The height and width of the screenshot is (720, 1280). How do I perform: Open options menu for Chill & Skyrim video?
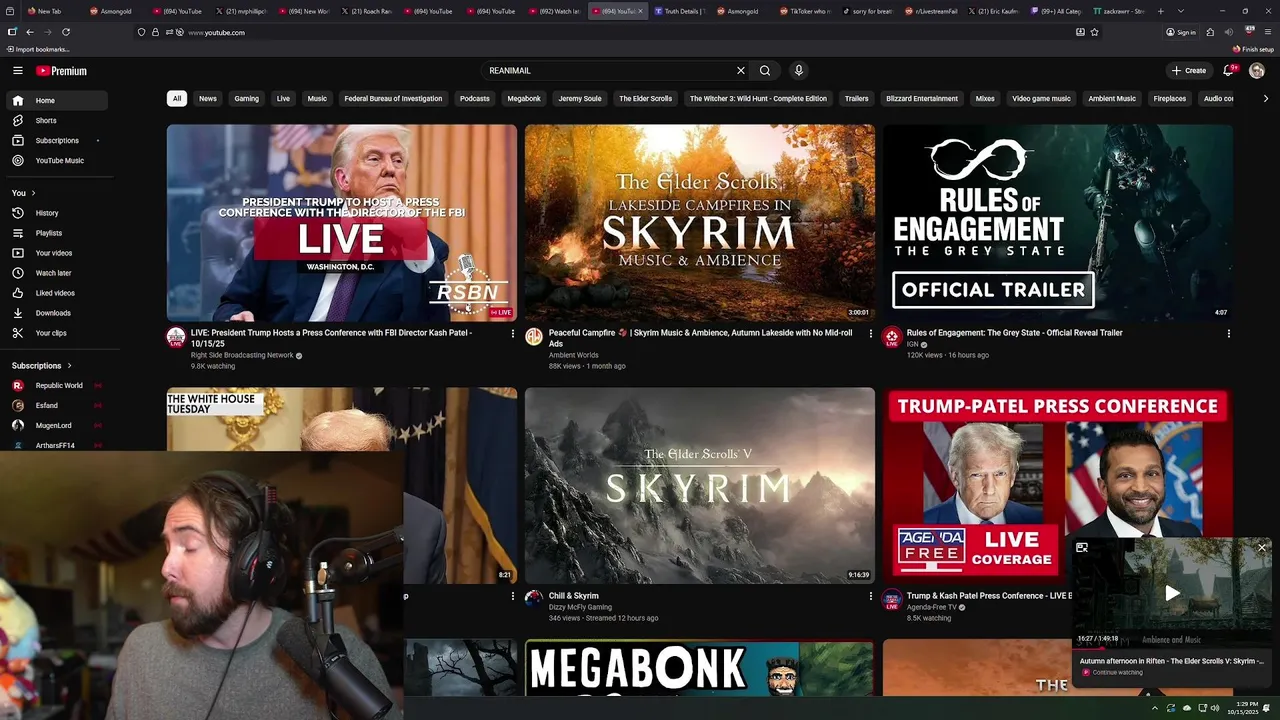[x=870, y=596]
